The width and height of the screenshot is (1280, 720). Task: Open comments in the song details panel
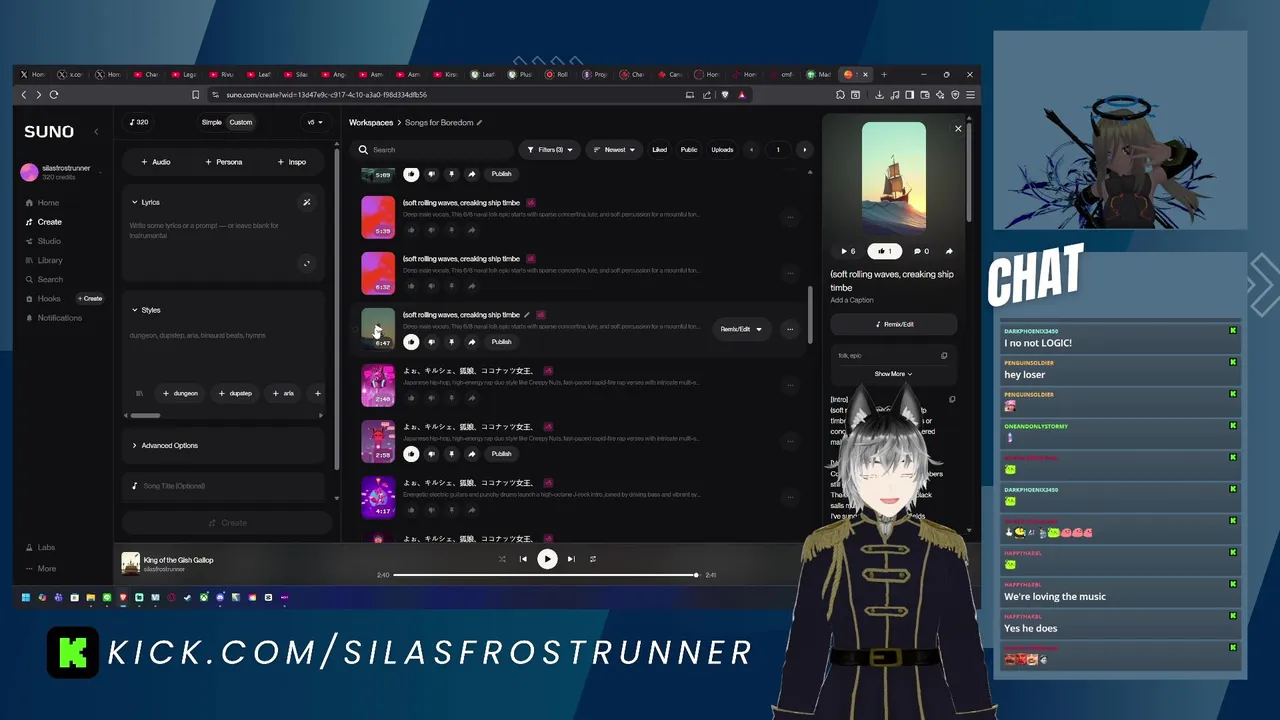(x=921, y=251)
